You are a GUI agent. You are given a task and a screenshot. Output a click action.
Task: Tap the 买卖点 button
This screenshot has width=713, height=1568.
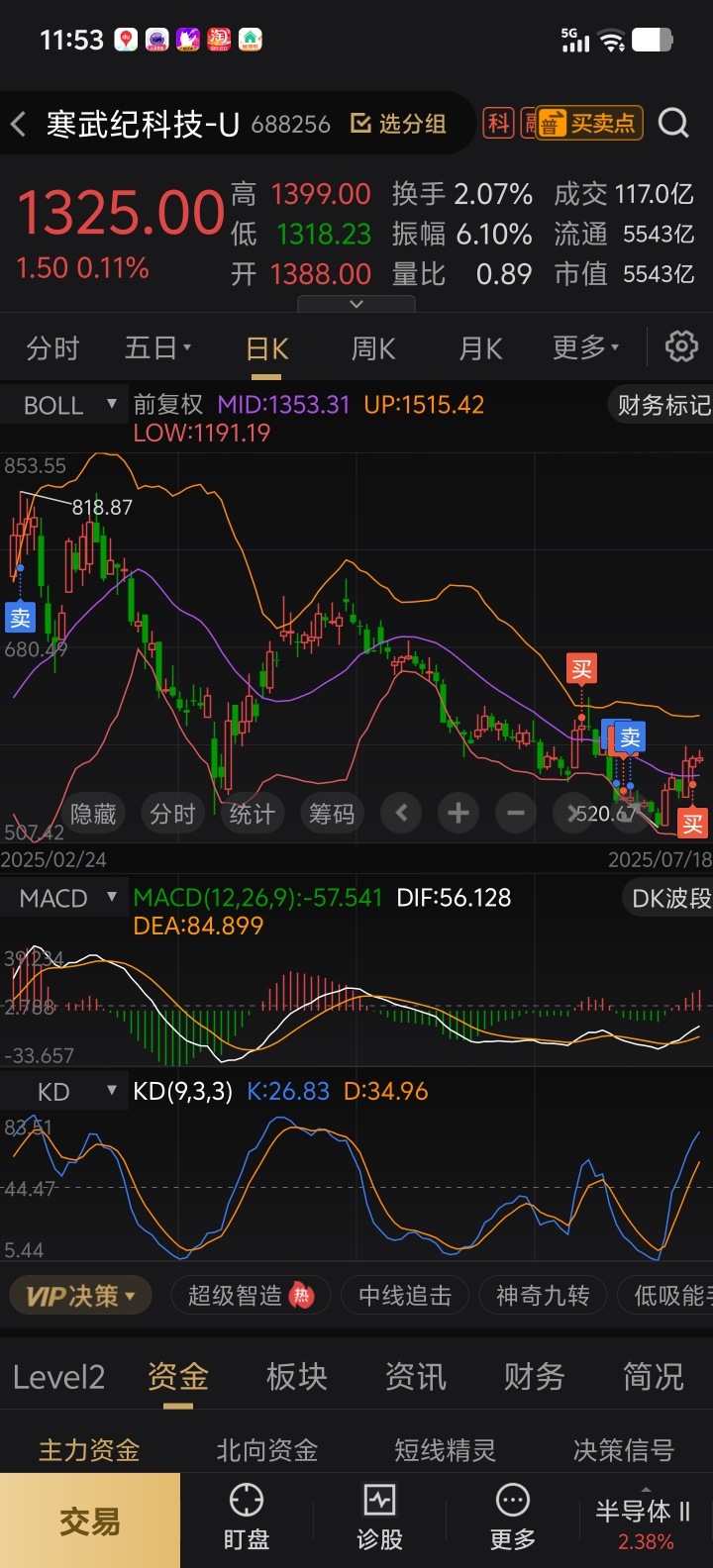[x=589, y=123]
